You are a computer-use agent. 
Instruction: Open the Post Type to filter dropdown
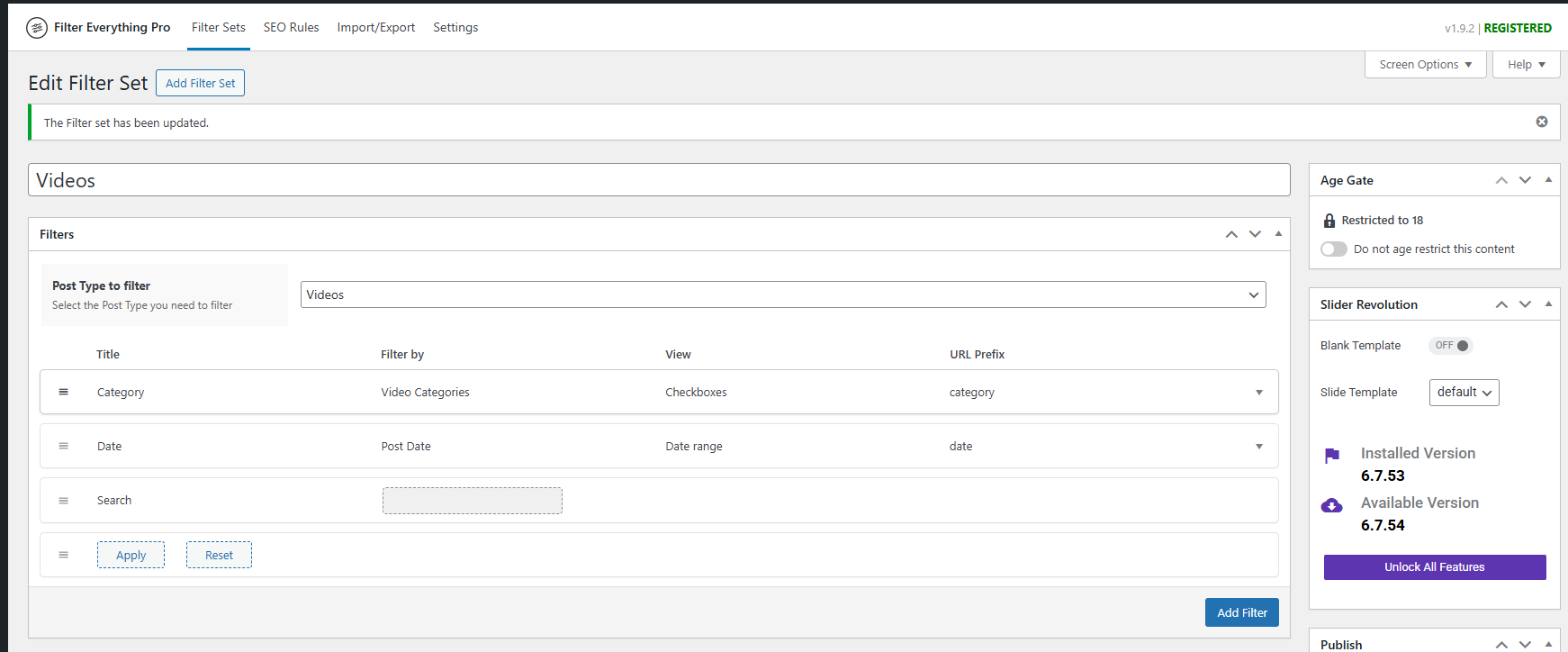pos(782,294)
